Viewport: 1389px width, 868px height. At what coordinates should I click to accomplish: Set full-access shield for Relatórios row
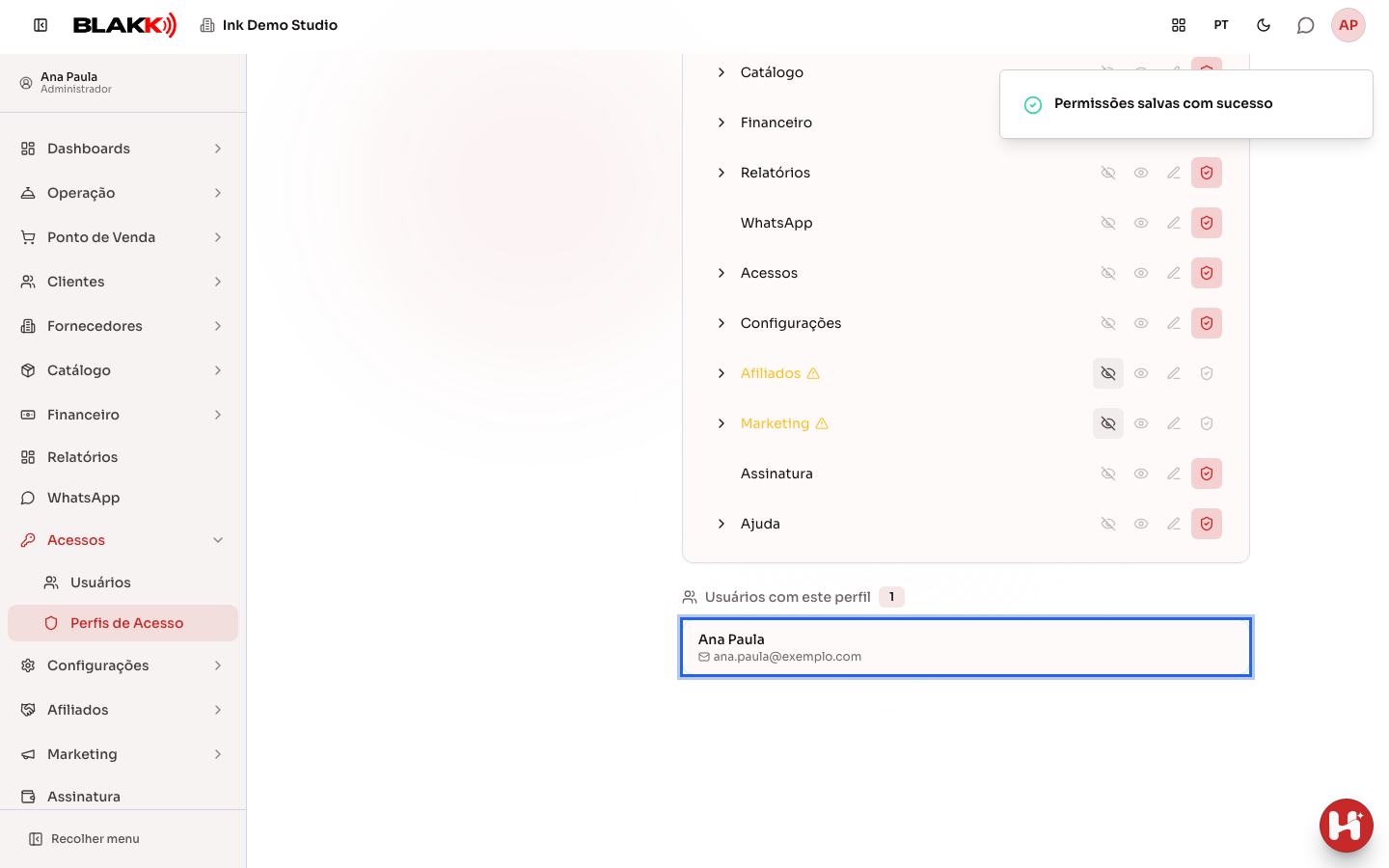point(1207,173)
